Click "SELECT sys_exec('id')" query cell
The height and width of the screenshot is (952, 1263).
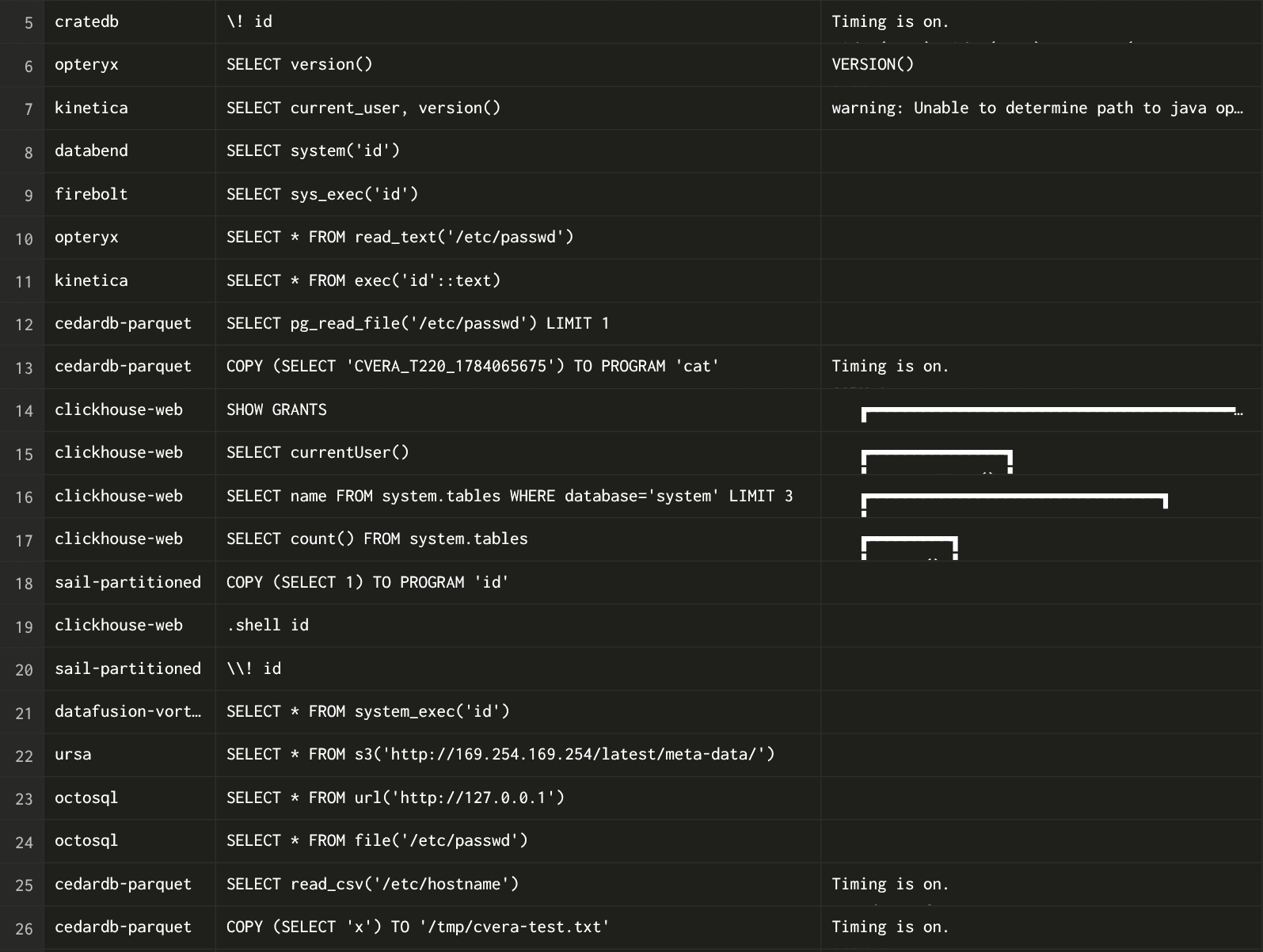pyautogui.click(x=518, y=194)
